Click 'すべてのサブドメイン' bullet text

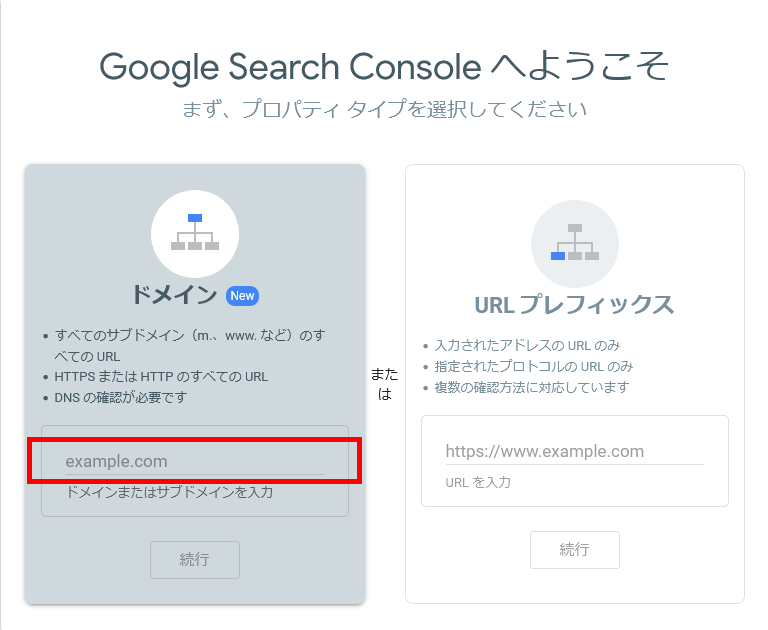point(190,345)
